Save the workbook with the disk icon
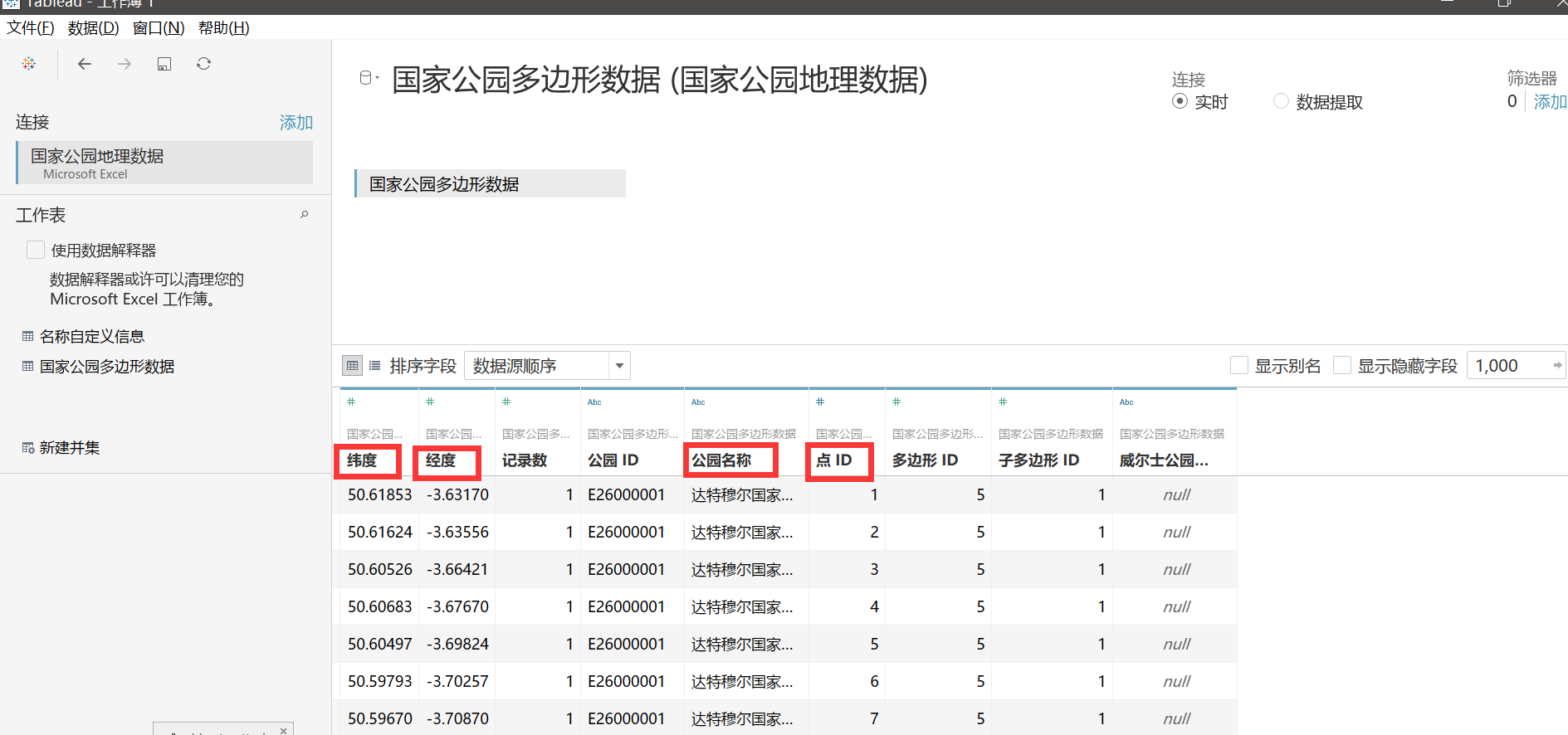The image size is (1568, 735). pyautogui.click(x=164, y=64)
